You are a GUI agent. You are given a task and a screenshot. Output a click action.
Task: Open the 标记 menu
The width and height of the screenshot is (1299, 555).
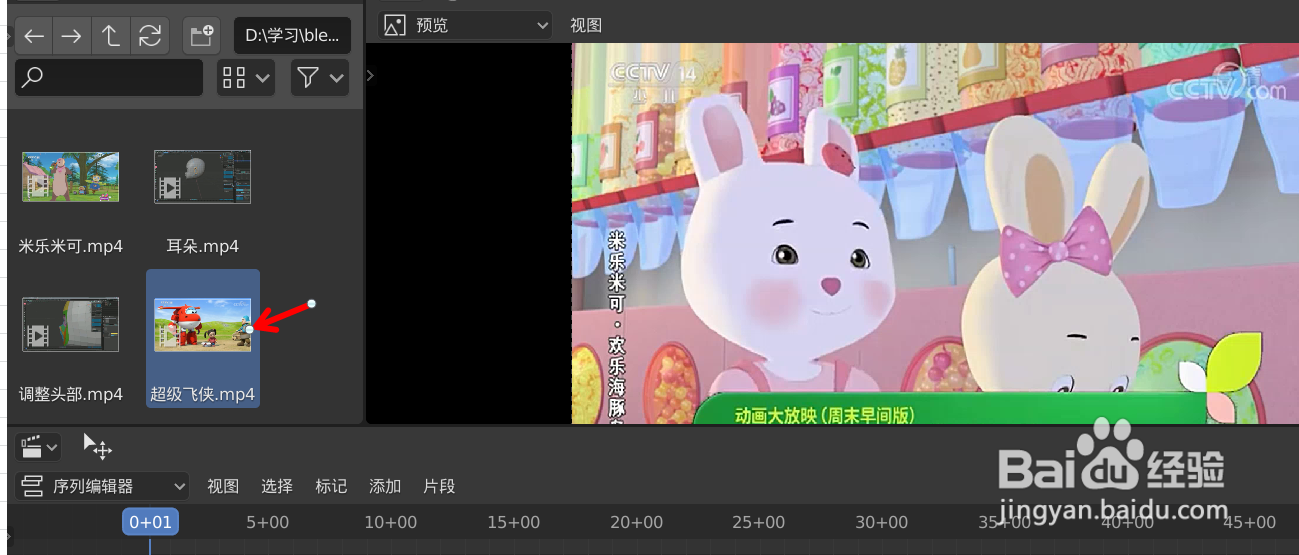pos(331,486)
